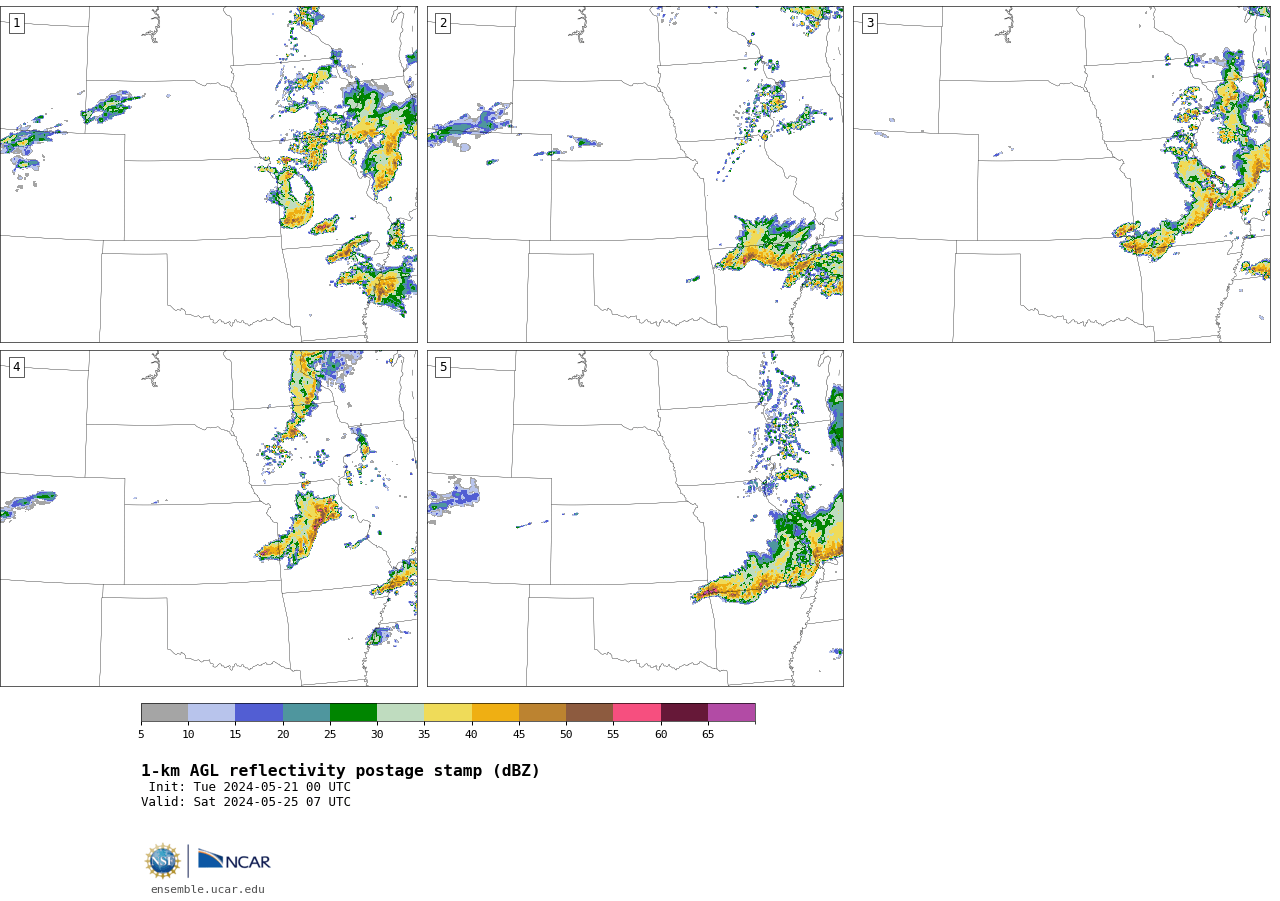Click the tan 45-50 dBZ swatch
1280x901 pixels.
(x=543, y=713)
